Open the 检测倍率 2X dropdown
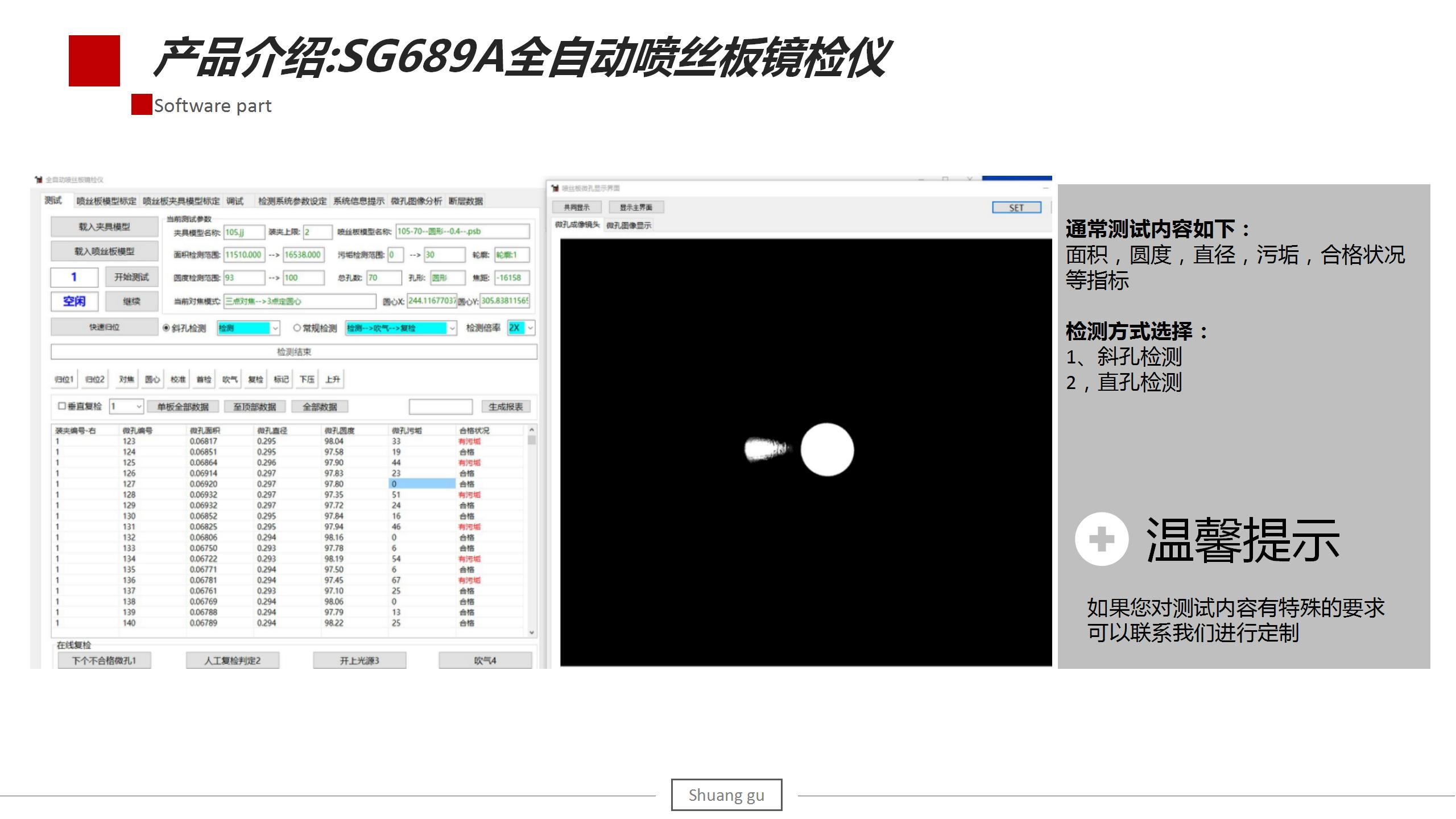 530,328
